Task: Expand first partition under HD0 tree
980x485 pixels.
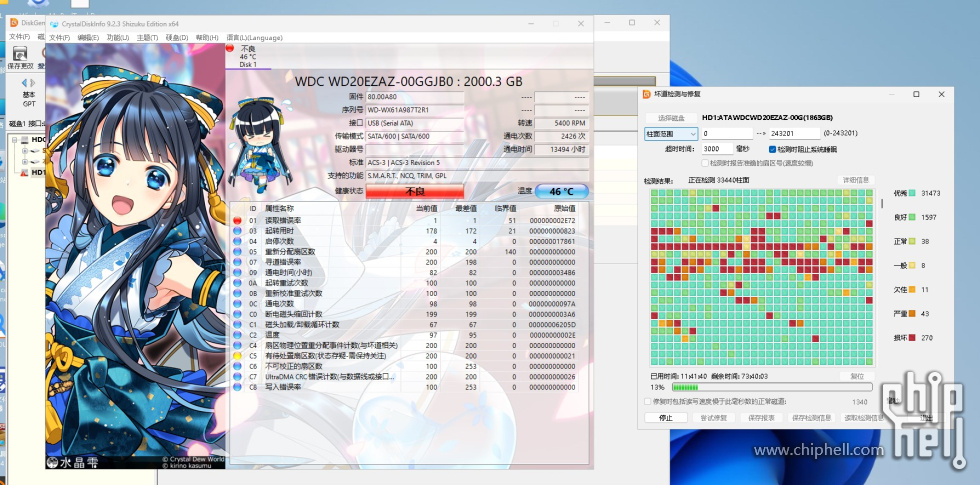Action: [24, 151]
